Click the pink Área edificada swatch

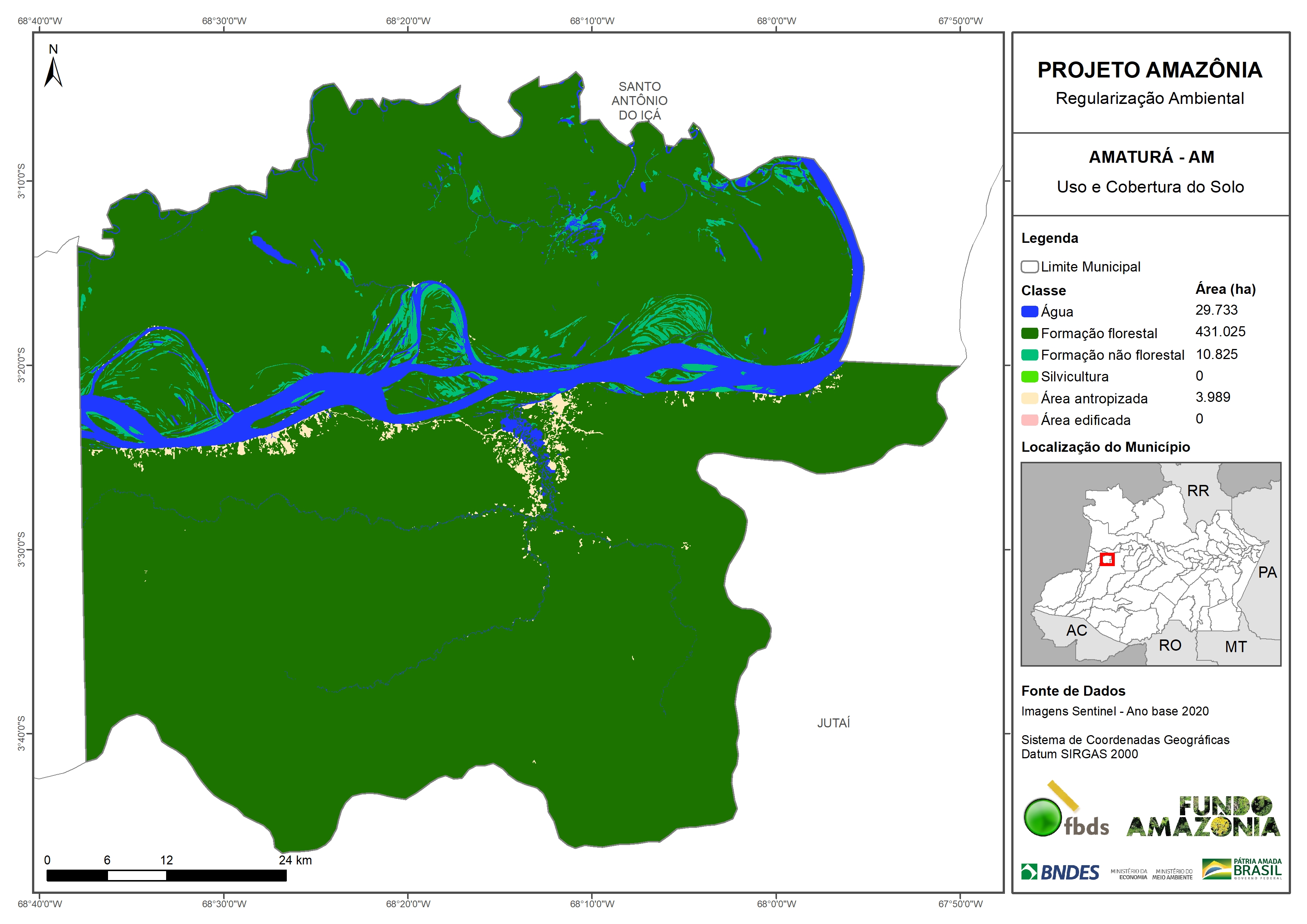pyautogui.click(x=1029, y=420)
